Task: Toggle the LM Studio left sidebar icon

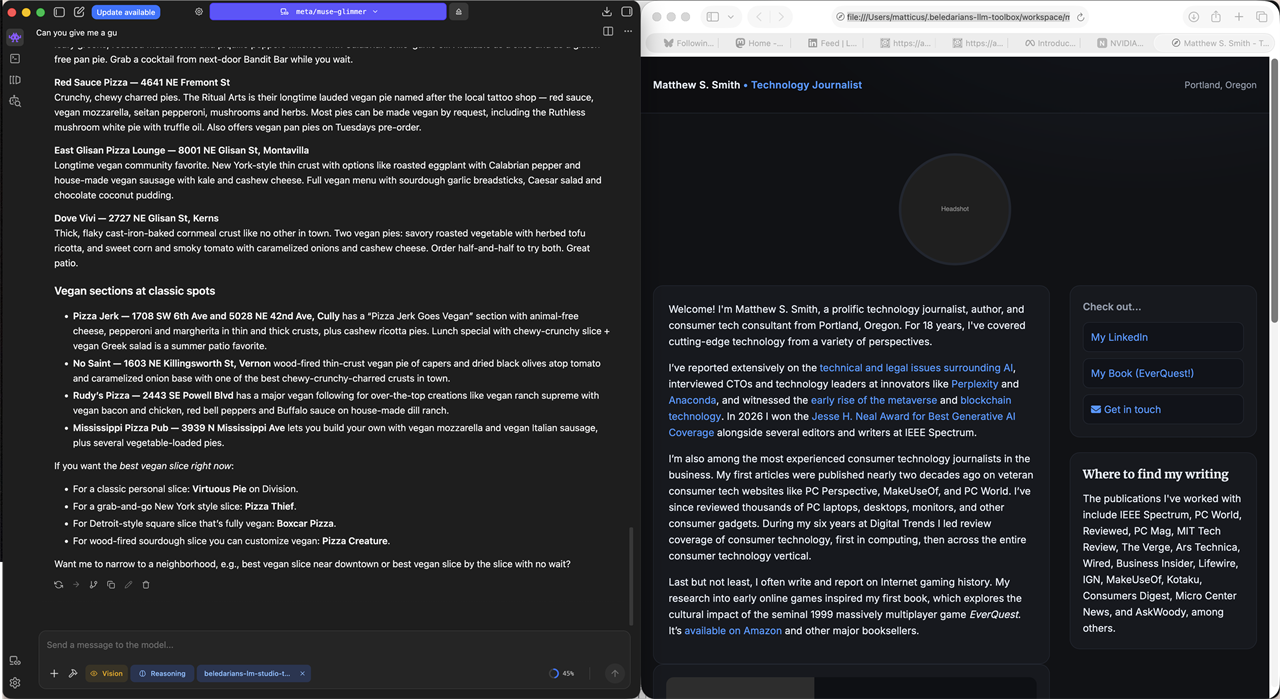Action: [59, 12]
